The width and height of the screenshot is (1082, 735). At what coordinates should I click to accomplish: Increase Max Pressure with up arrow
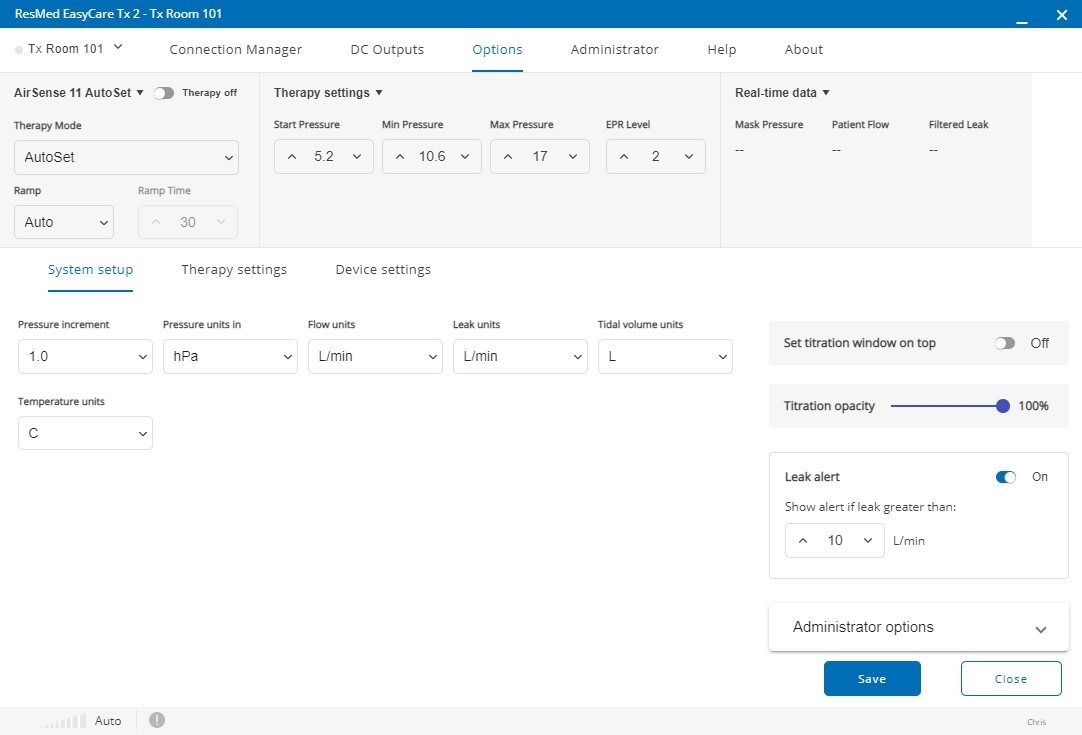click(x=508, y=157)
